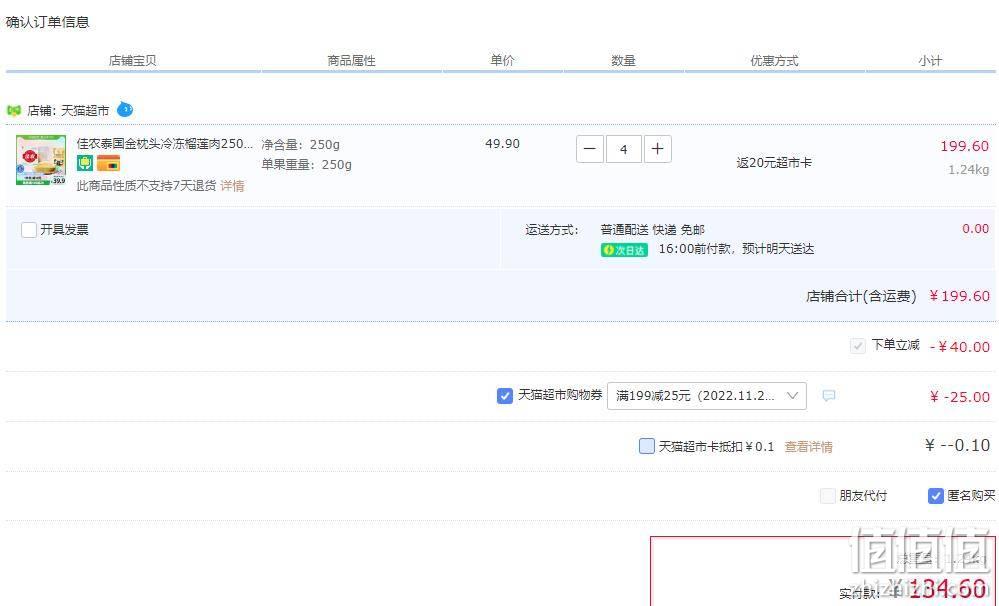Click the unit price 49.90
This screenshot has width=999, height=606.
pos(503,144)
